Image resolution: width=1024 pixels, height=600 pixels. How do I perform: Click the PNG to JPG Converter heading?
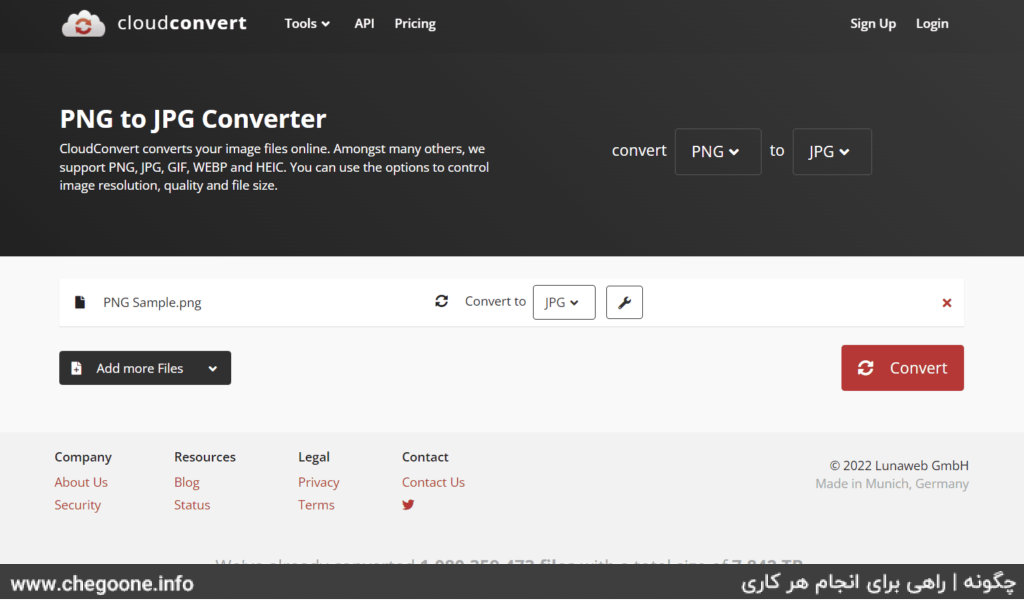(193, 119)
